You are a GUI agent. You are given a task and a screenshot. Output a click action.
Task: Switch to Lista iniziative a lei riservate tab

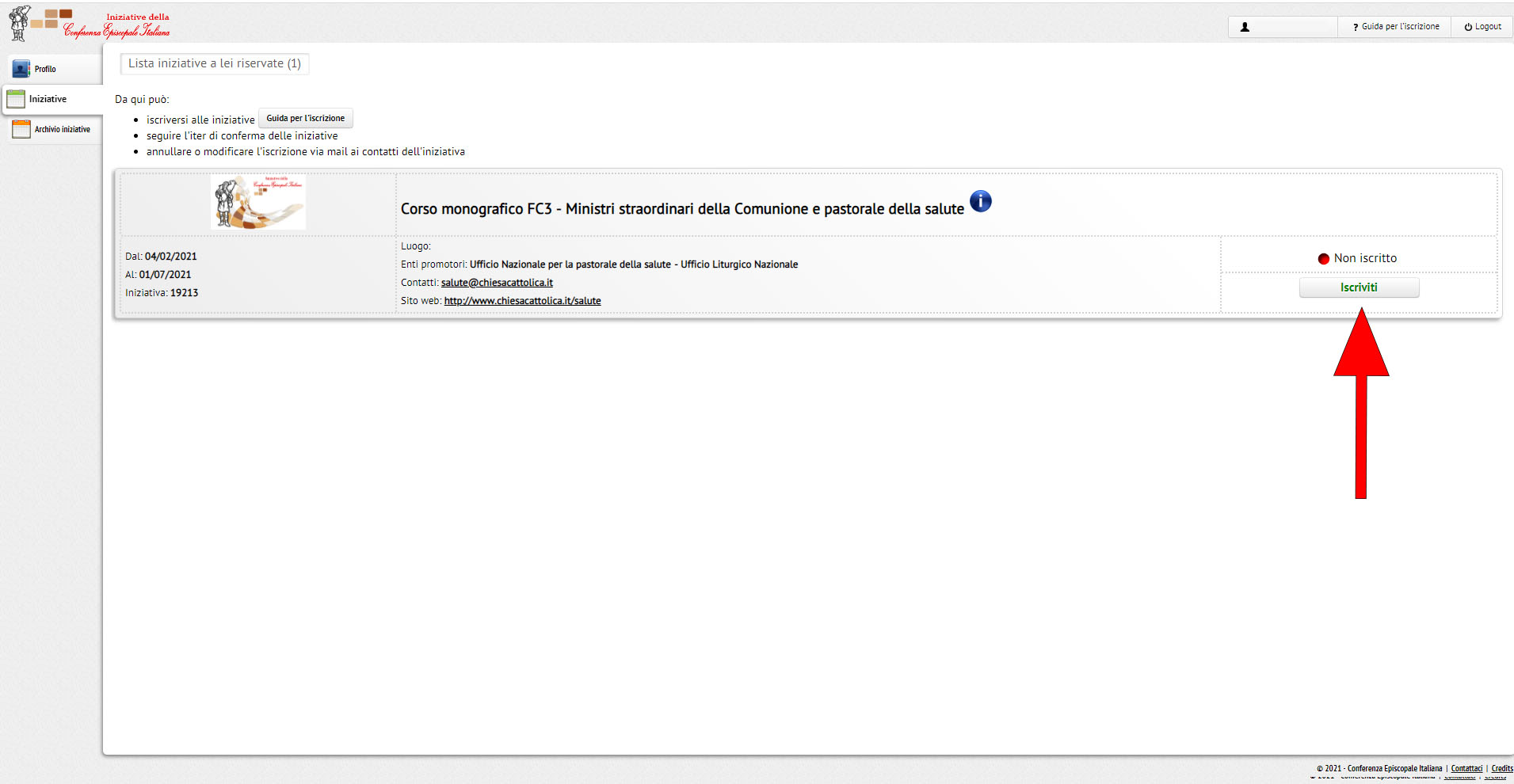[x=215, y=63]
